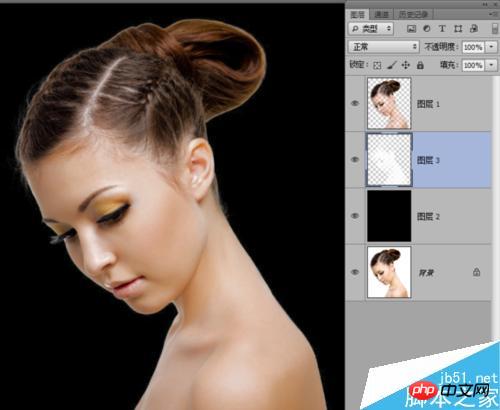Select 图层 1 thumbnail
500x410 pixels.
click(389, 103)
